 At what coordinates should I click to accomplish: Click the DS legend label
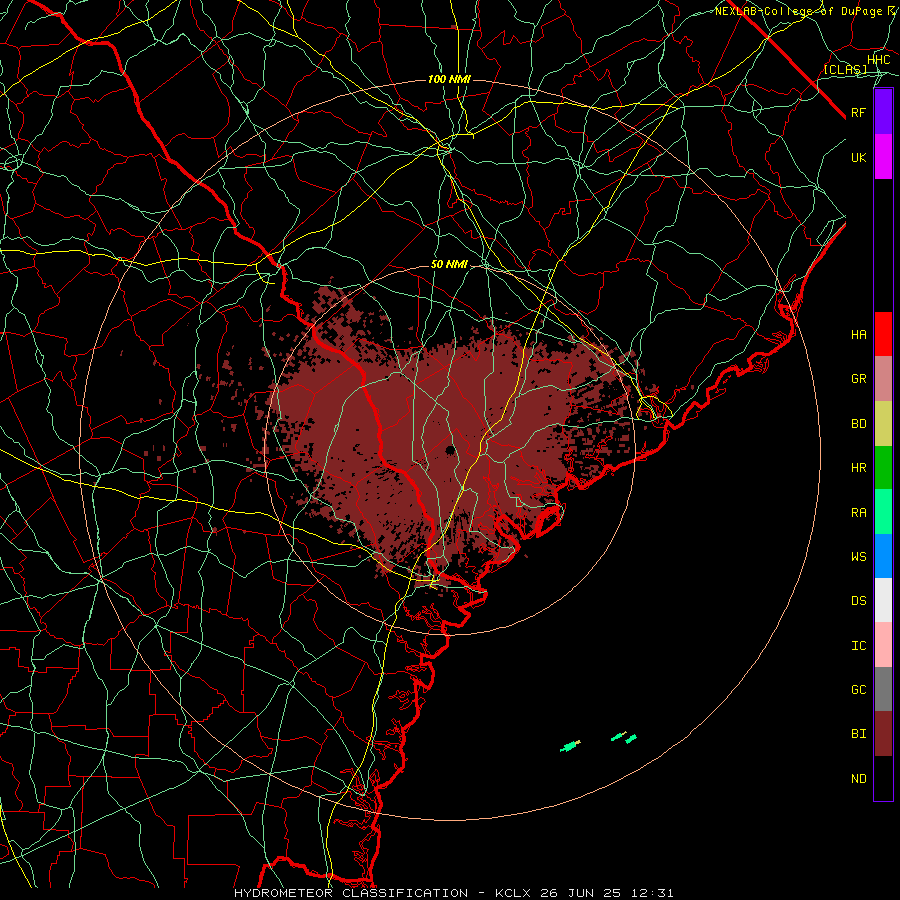pos(858,601)
